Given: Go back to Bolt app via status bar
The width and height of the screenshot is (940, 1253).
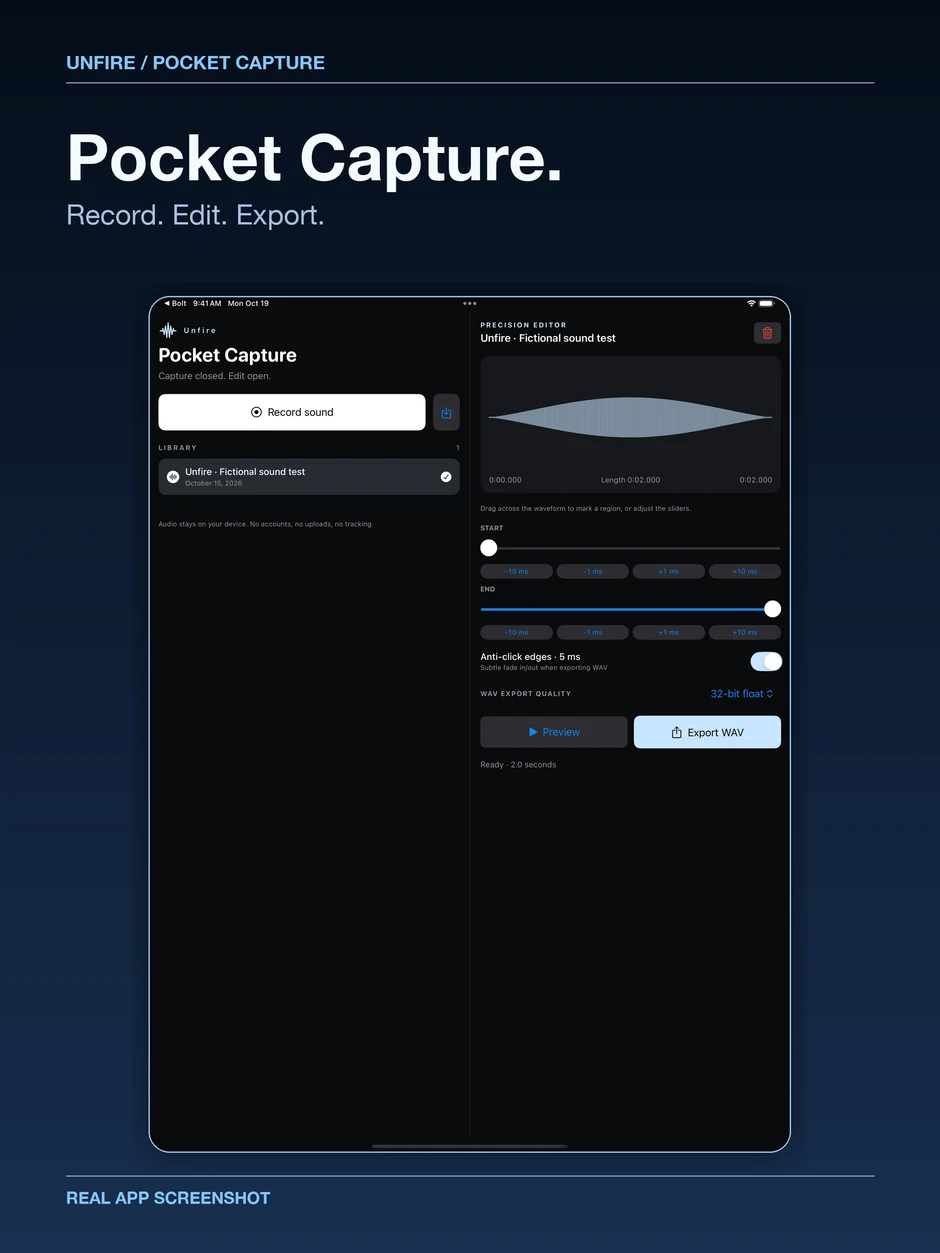Looking at the screenshot, I should point(175,303).
